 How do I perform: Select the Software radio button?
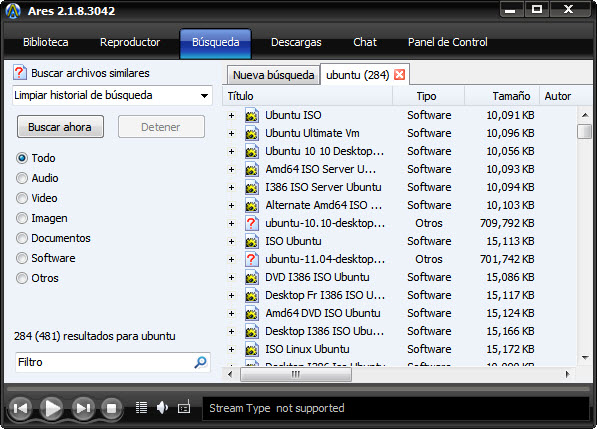click(22, 258)
